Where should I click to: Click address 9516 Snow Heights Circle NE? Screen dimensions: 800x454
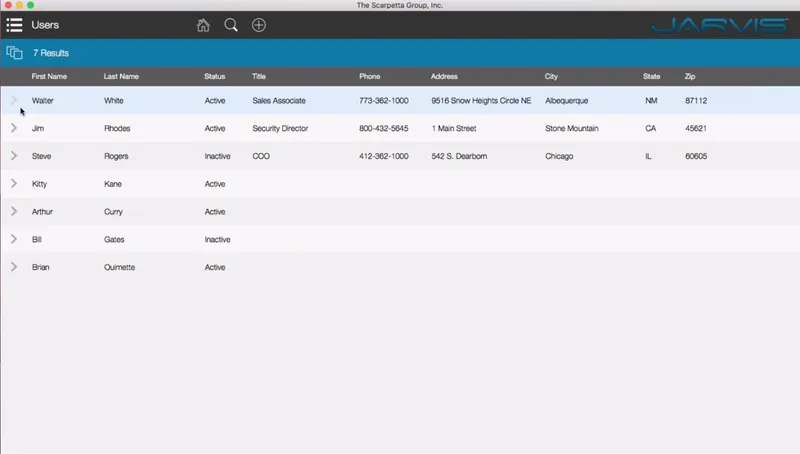pyautogui.click(x=481, y=100)
